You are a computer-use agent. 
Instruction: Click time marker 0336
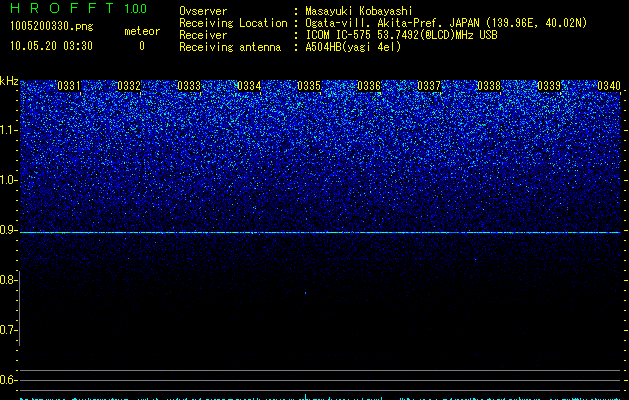tap(369, 86)
